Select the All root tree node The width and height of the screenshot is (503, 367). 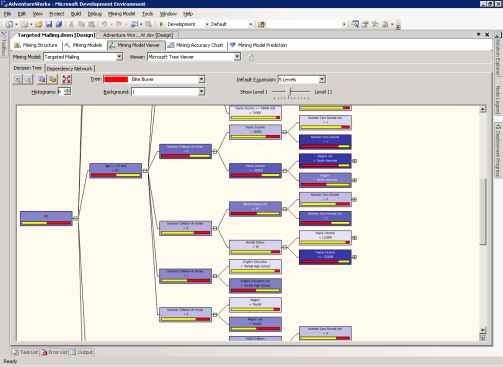pyautogui.click(x=46, y=218)
